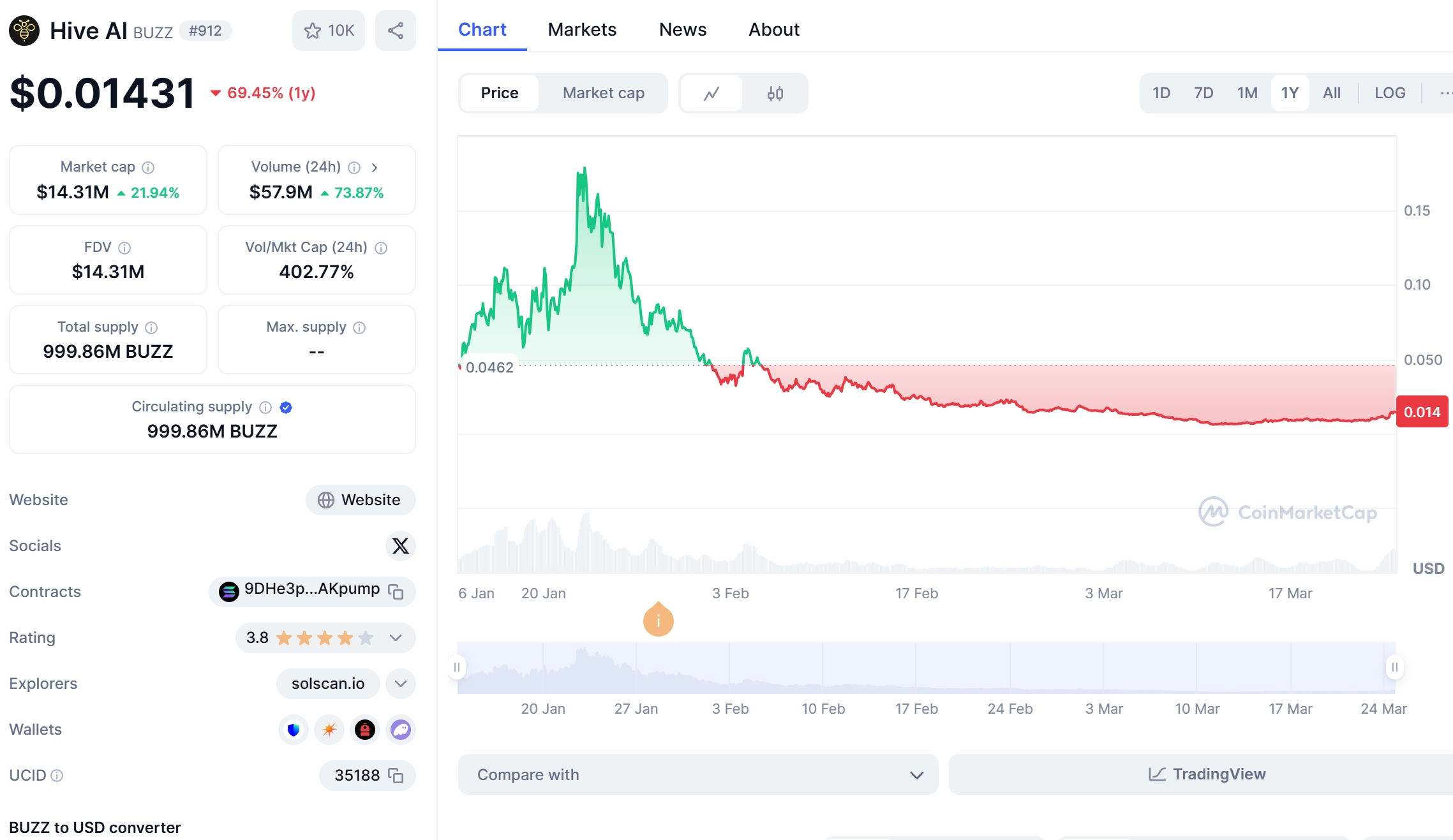Open the purple ghost wallet icon

(x=401, y=730)
